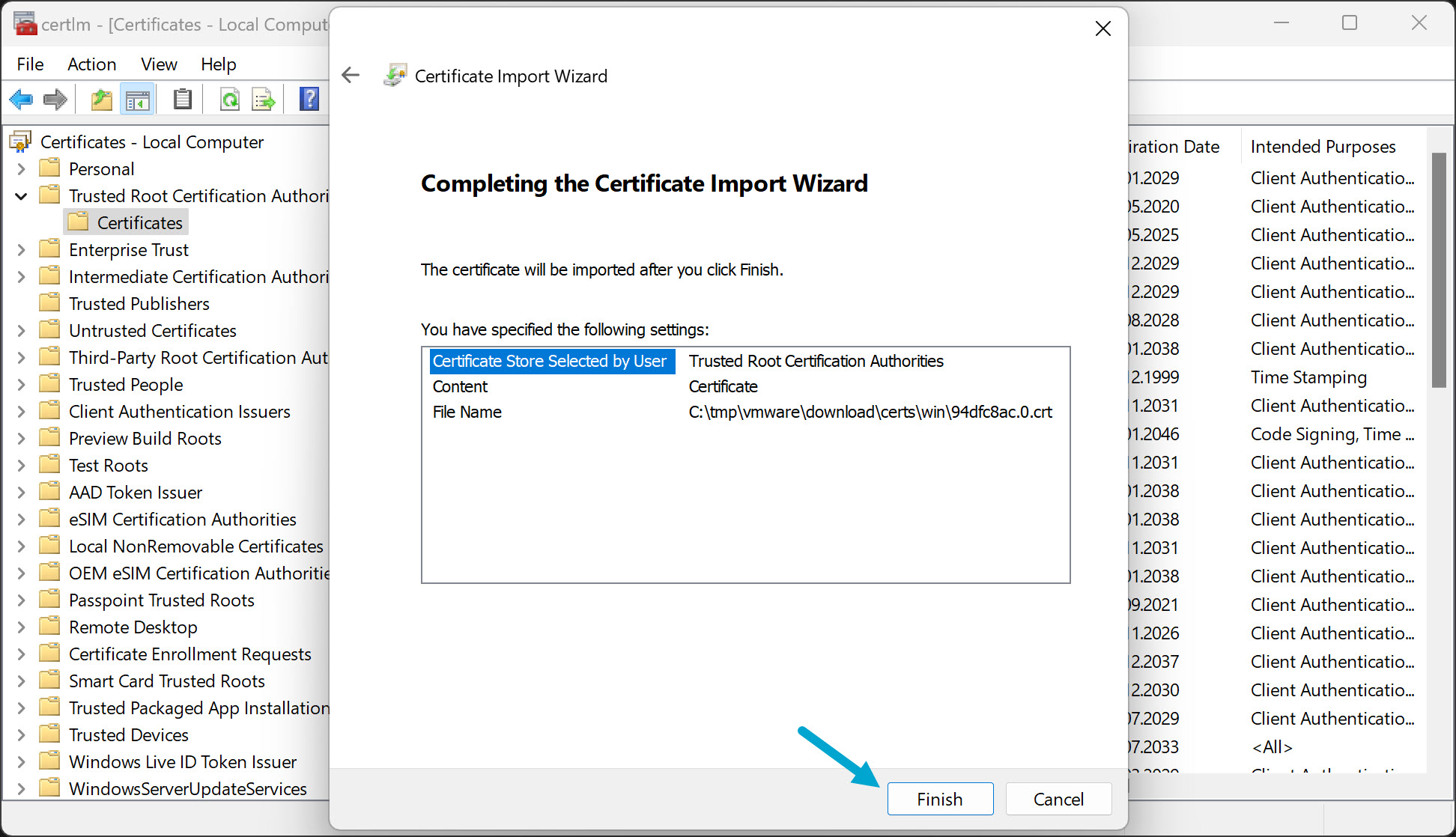Click the wizard's back arrow
The width and height of the screenshot is (1456, 837).
pyautogui.click(x=350, y=75)
